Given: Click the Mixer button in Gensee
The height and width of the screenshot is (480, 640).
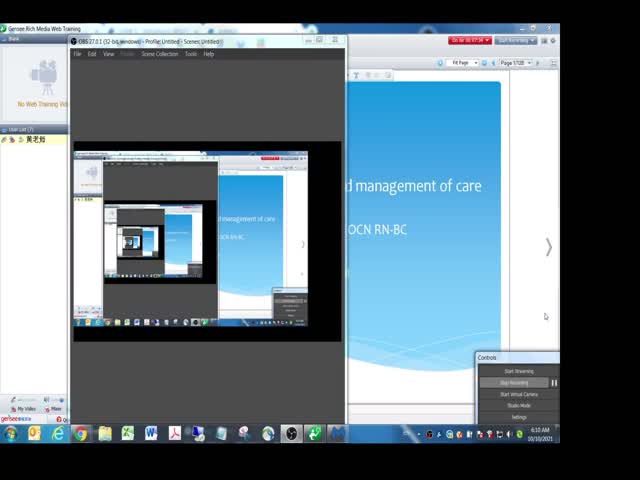Looking at the screenshot, I should [x=53, y=409].
